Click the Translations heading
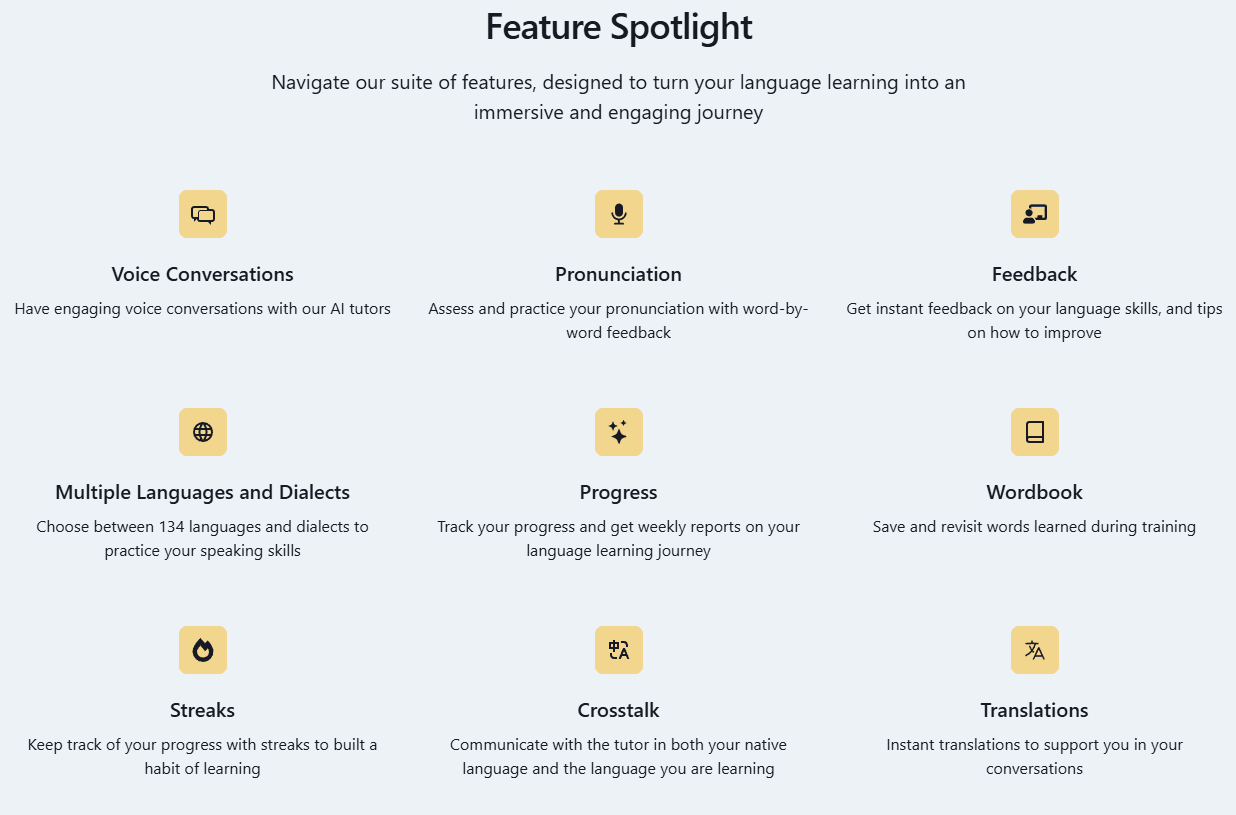1236x815 pixels. 1035,710
